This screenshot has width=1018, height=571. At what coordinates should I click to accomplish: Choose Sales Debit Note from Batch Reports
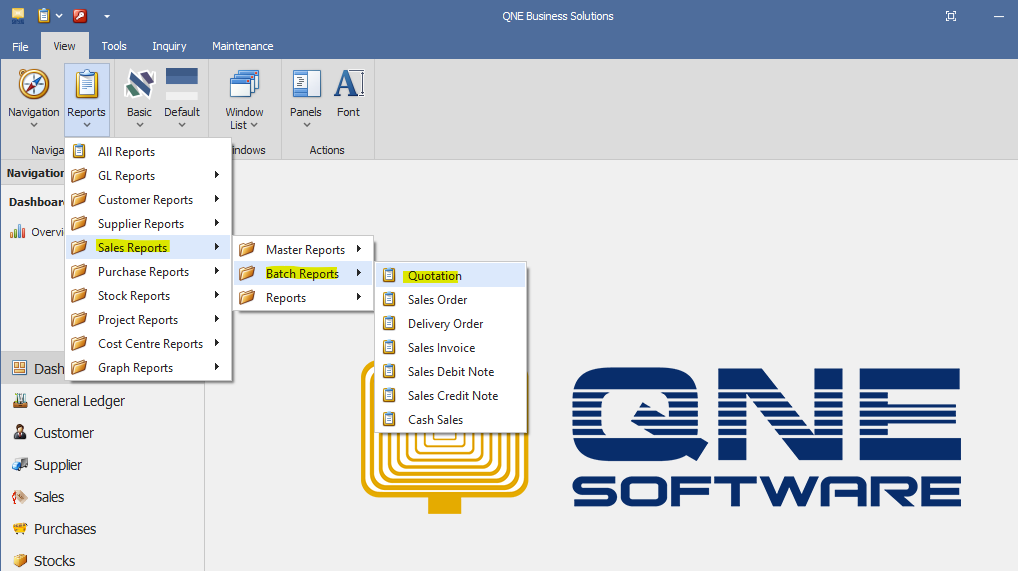[x=451, y=372]
